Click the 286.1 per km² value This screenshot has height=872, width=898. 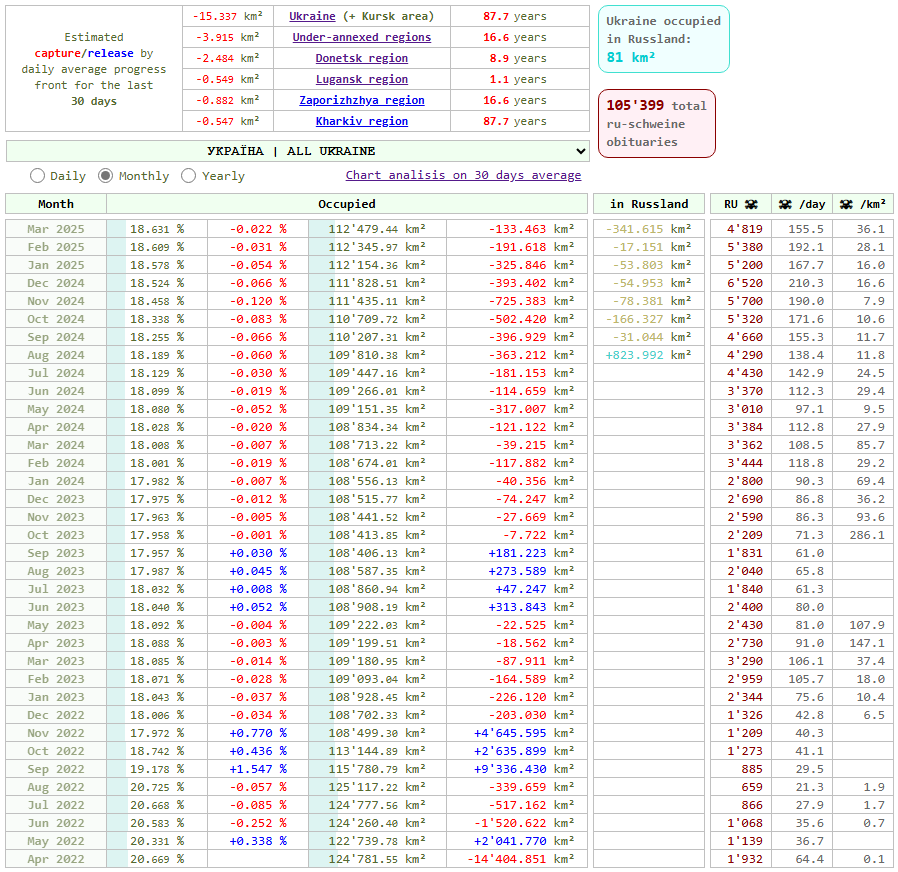click(867, 535)
